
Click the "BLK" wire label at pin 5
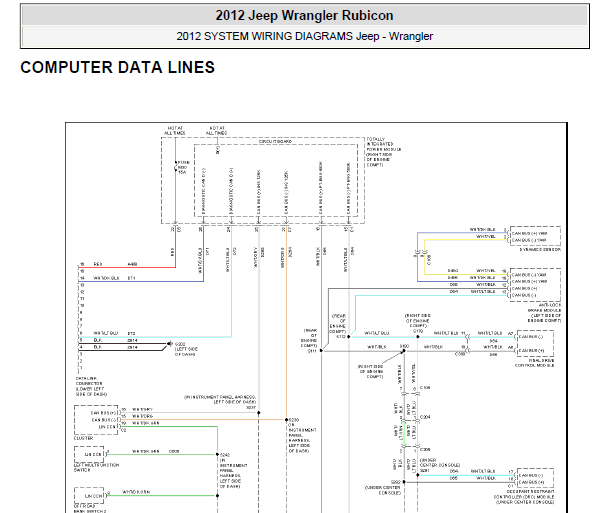click(97, 340)
